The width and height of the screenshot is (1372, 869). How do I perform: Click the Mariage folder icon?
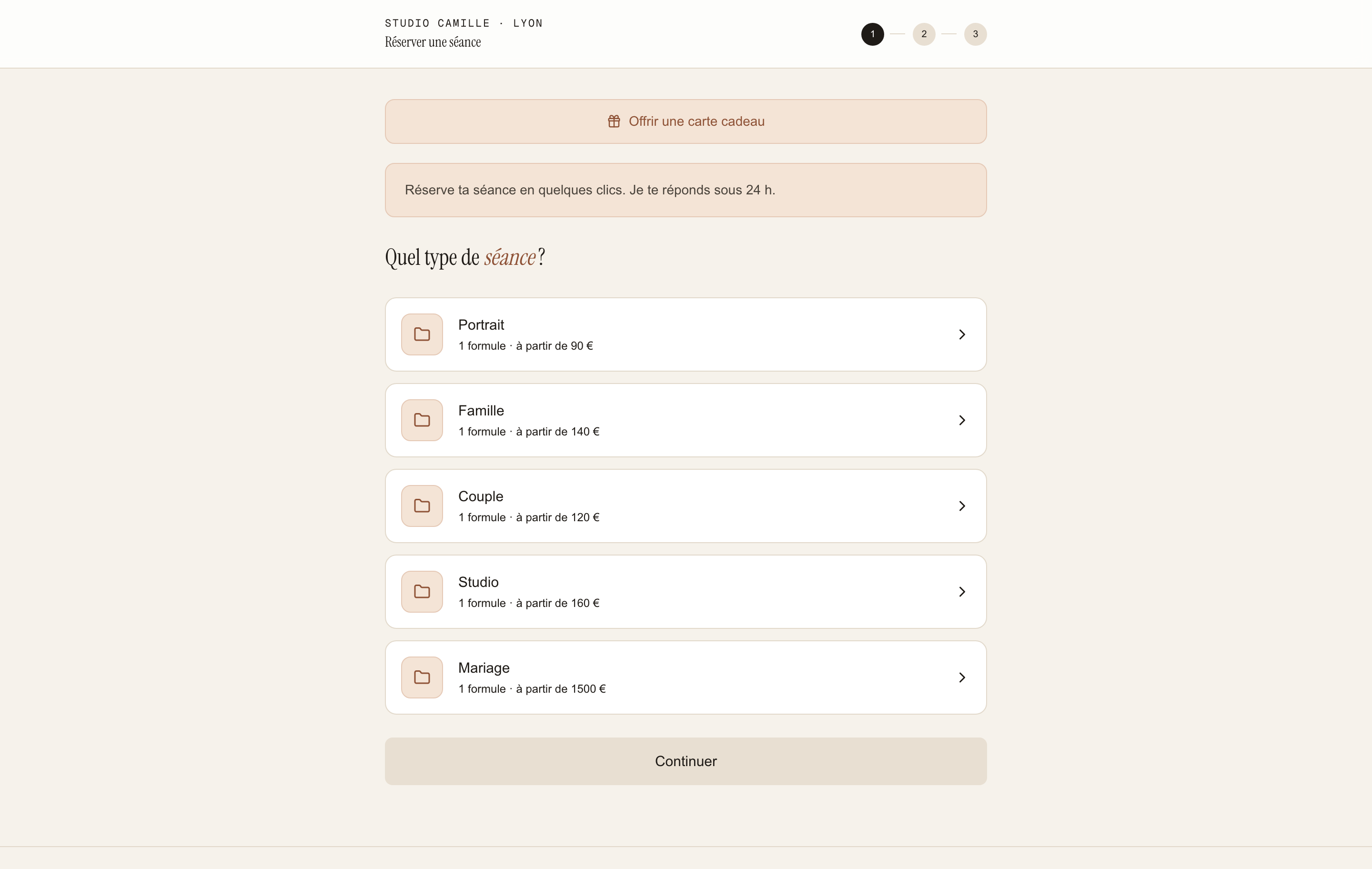[x=422, y=677]
